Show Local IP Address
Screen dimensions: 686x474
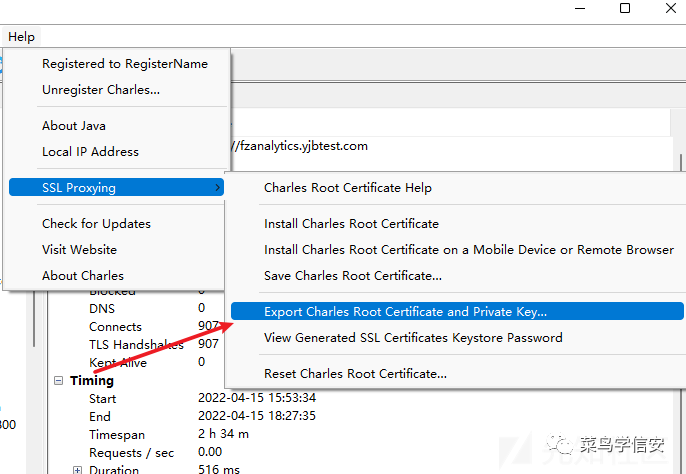tap(91, 152)
